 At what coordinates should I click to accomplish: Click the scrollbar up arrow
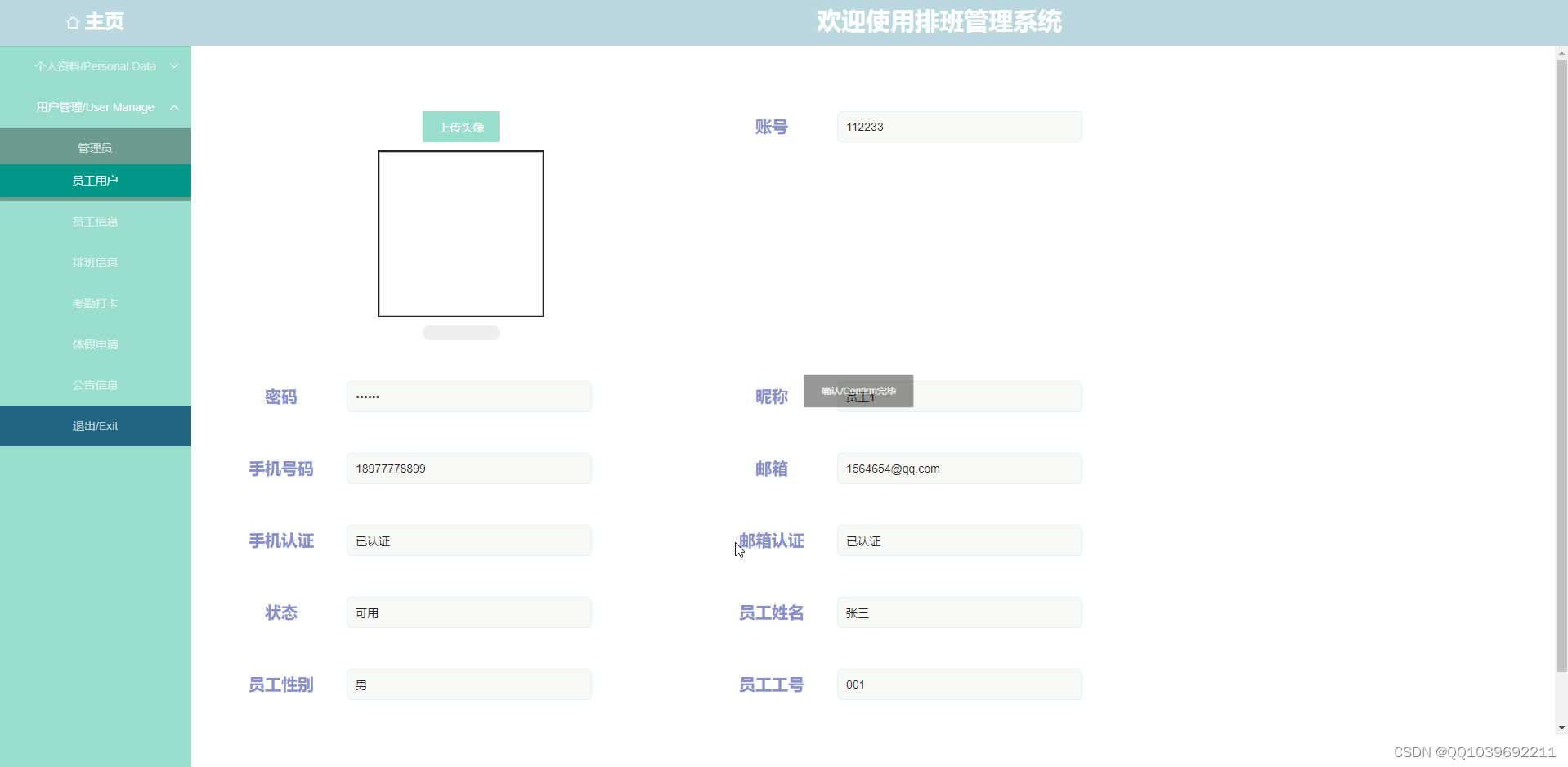(x=1561, y=53)
